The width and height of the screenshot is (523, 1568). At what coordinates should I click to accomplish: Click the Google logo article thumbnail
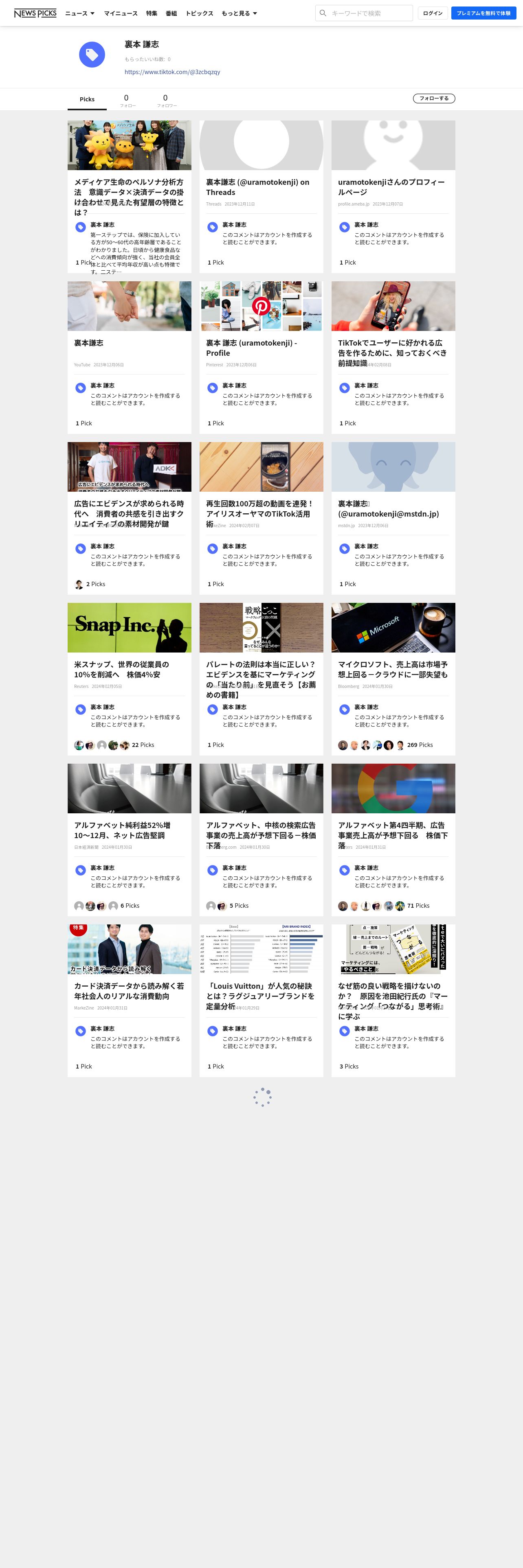coord(393,788)
